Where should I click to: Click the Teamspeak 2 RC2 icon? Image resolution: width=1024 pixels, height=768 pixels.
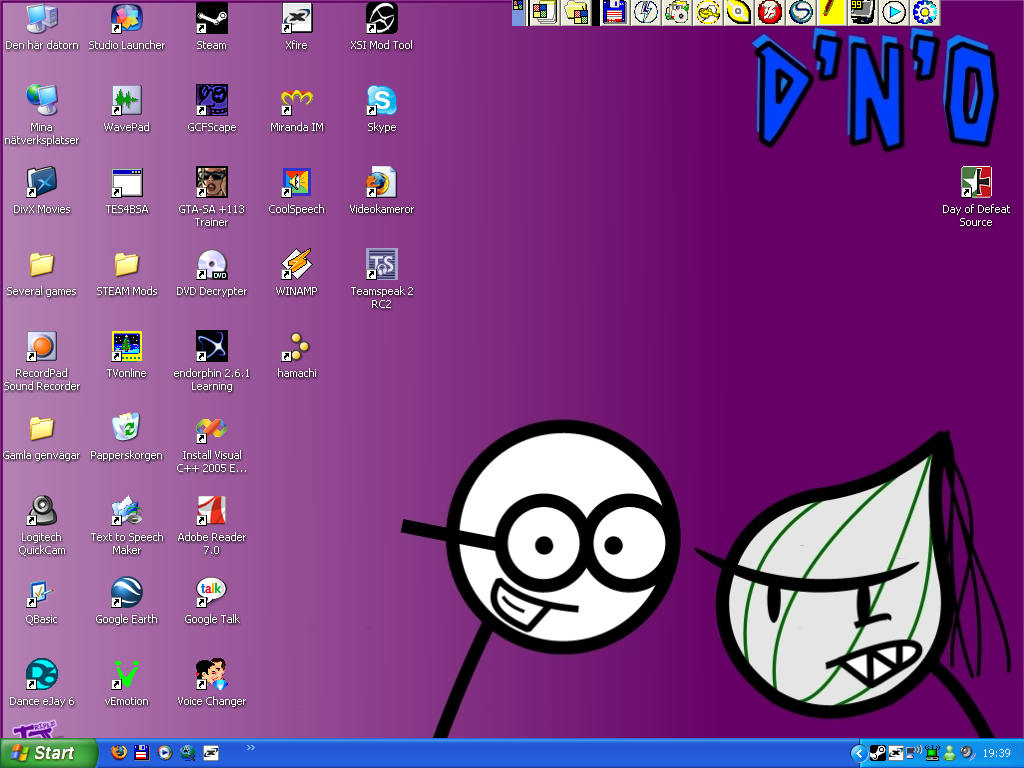(381, 264)
